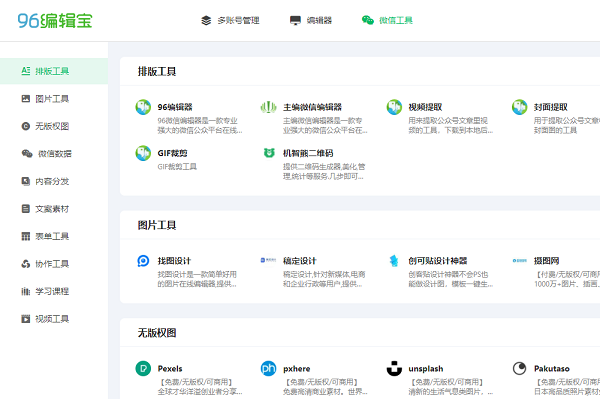
Task: Open the 机智熊二维码 tool link
Action: (308, 153)
